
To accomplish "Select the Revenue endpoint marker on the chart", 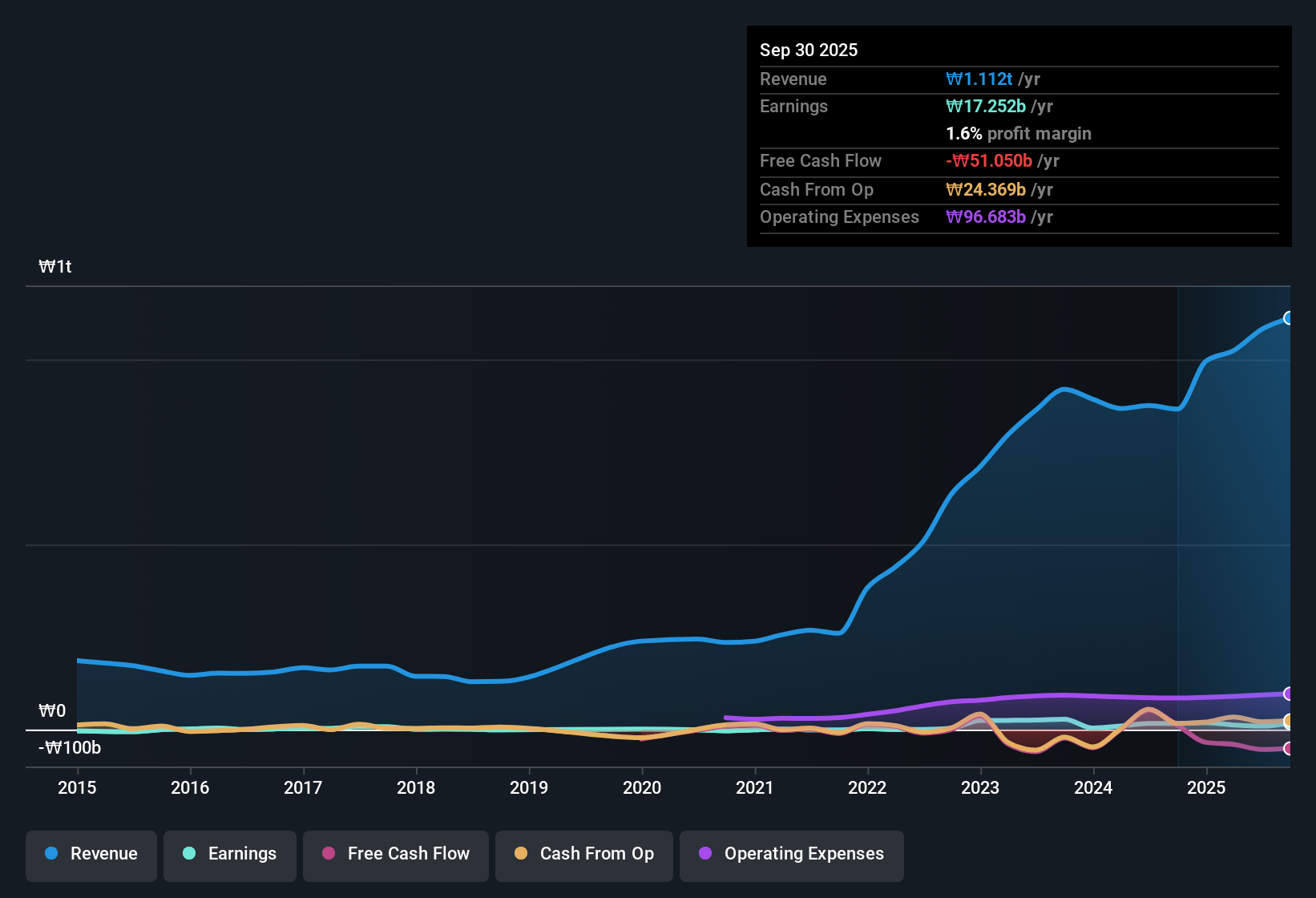I will [x=1289, y=318].
